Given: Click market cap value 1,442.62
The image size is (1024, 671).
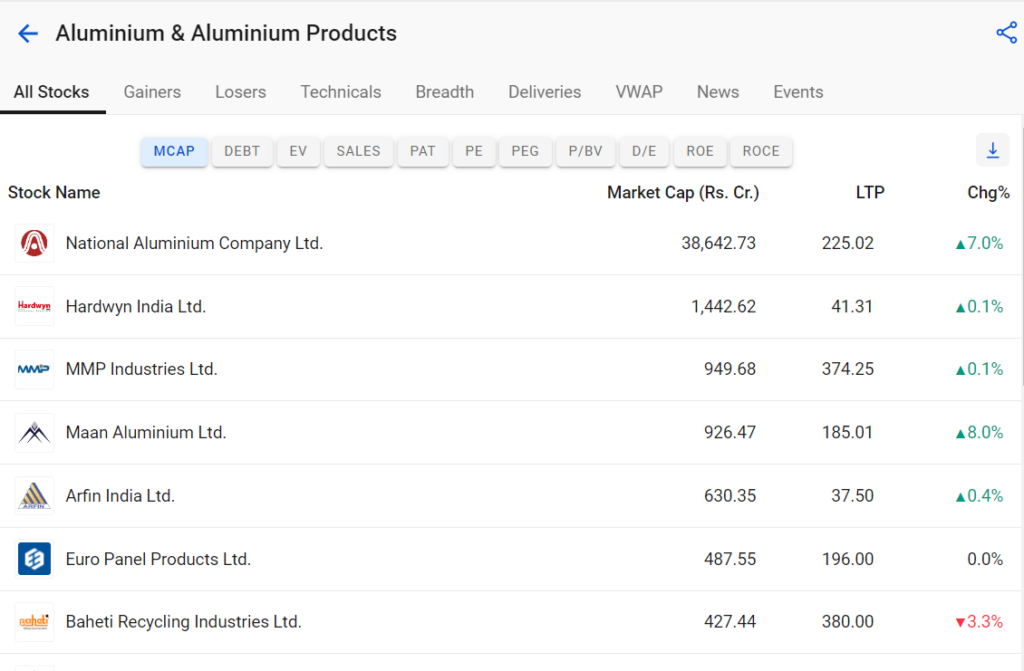Looking at the screenshot, I should [724, 306].
